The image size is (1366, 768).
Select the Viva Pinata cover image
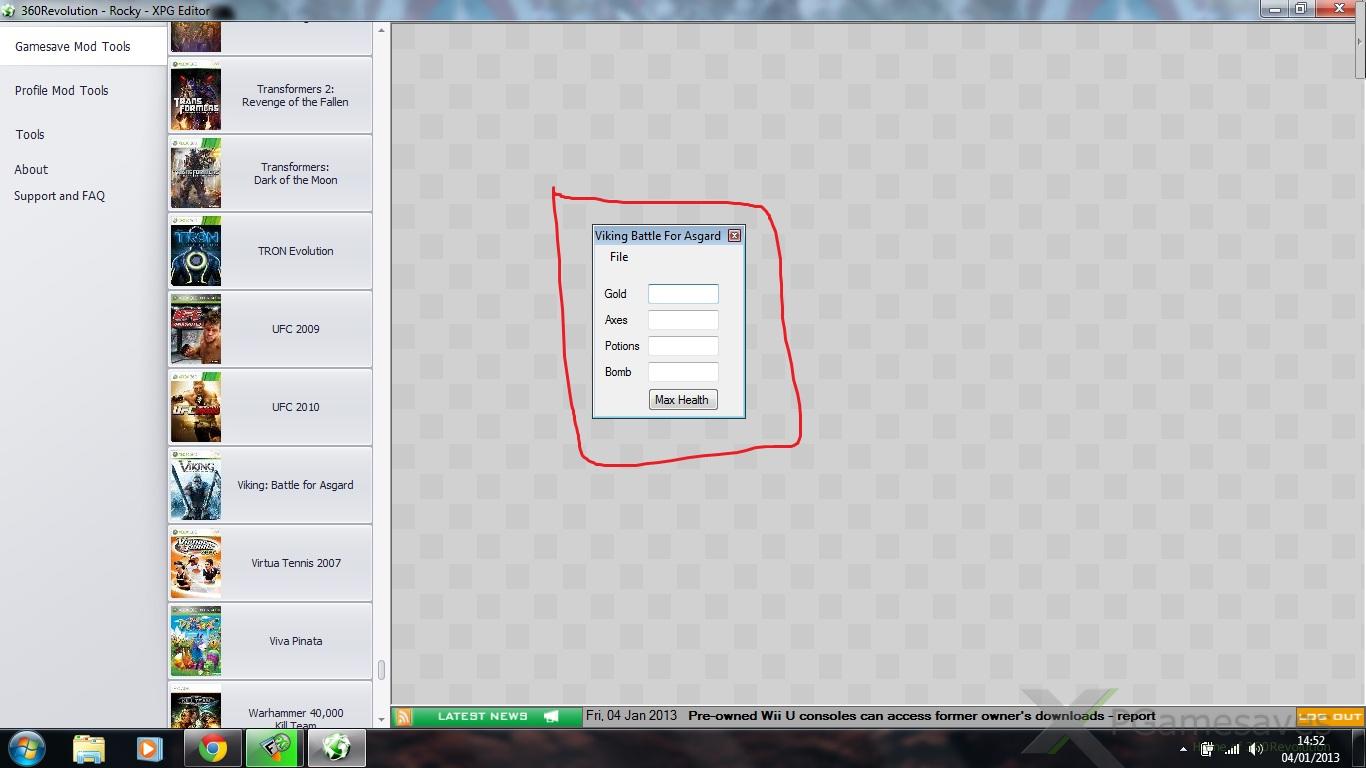pyautogui.click(x=196, y=641)
